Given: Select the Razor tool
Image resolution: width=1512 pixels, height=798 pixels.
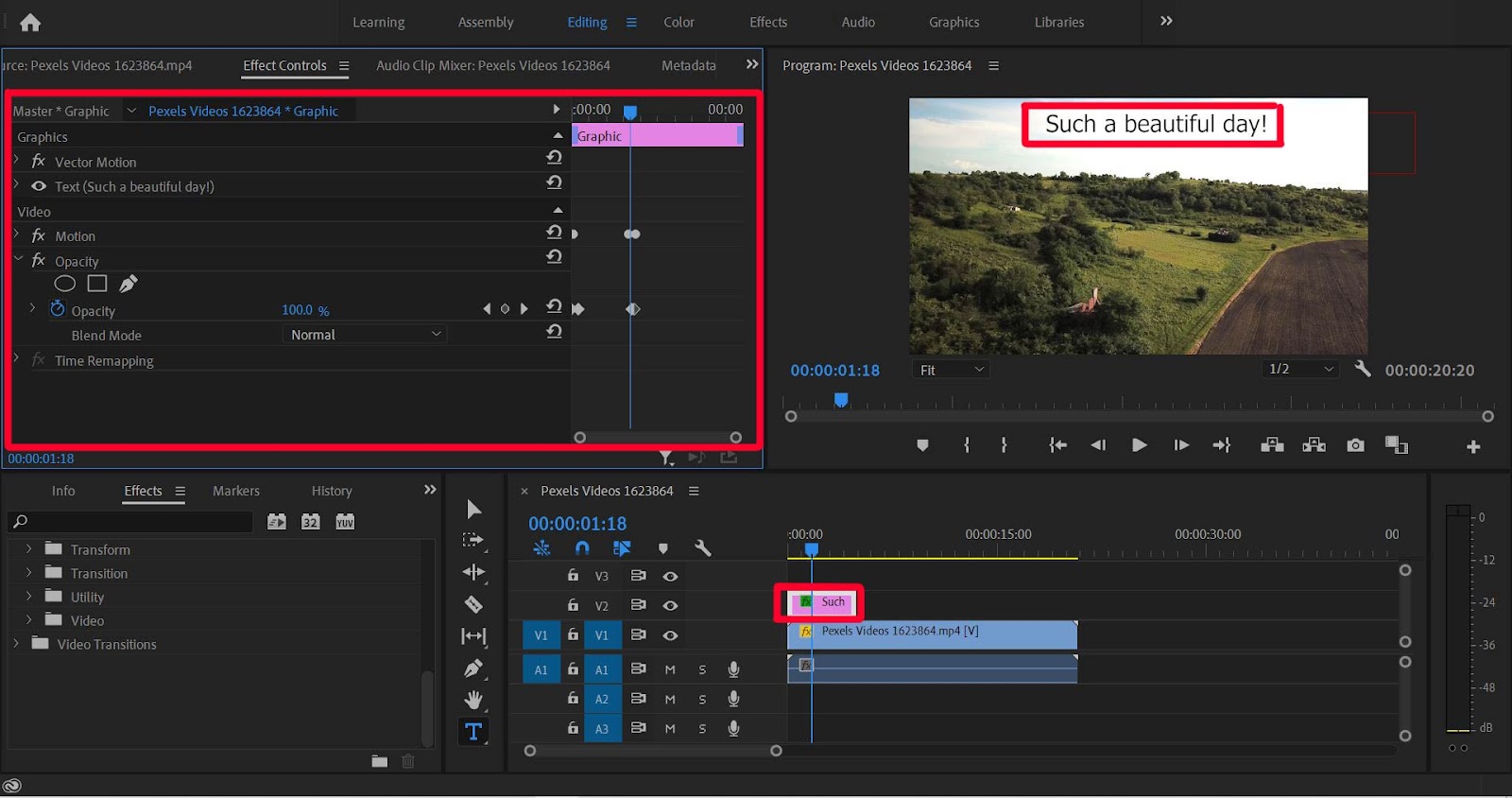Looking at the screenshot, I should (x=473, y=604).
